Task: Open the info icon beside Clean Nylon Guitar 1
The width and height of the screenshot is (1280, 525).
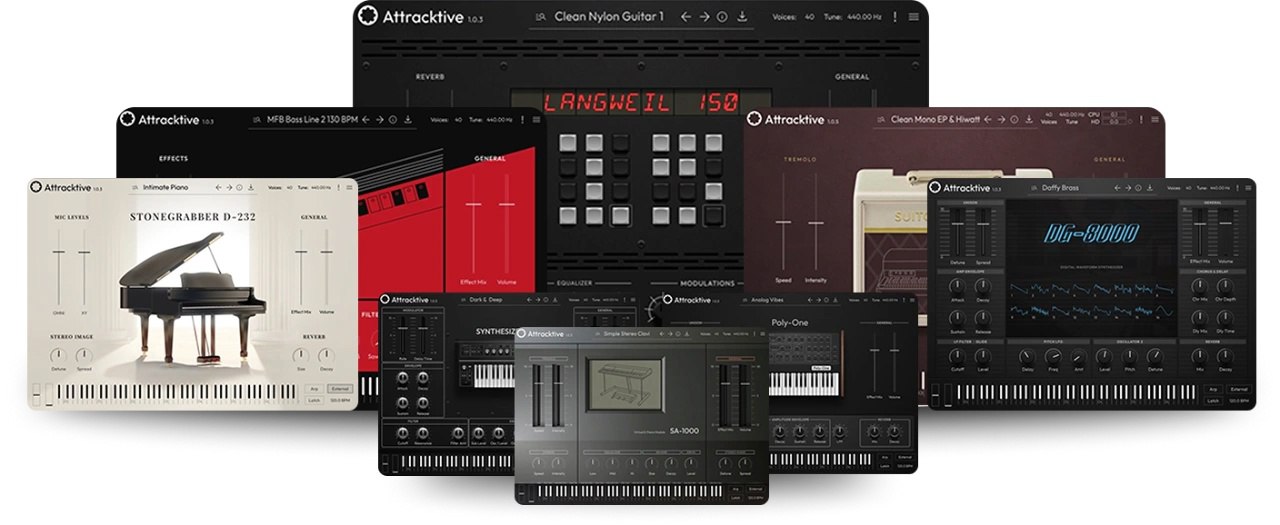Action: [x=723, y=17]
